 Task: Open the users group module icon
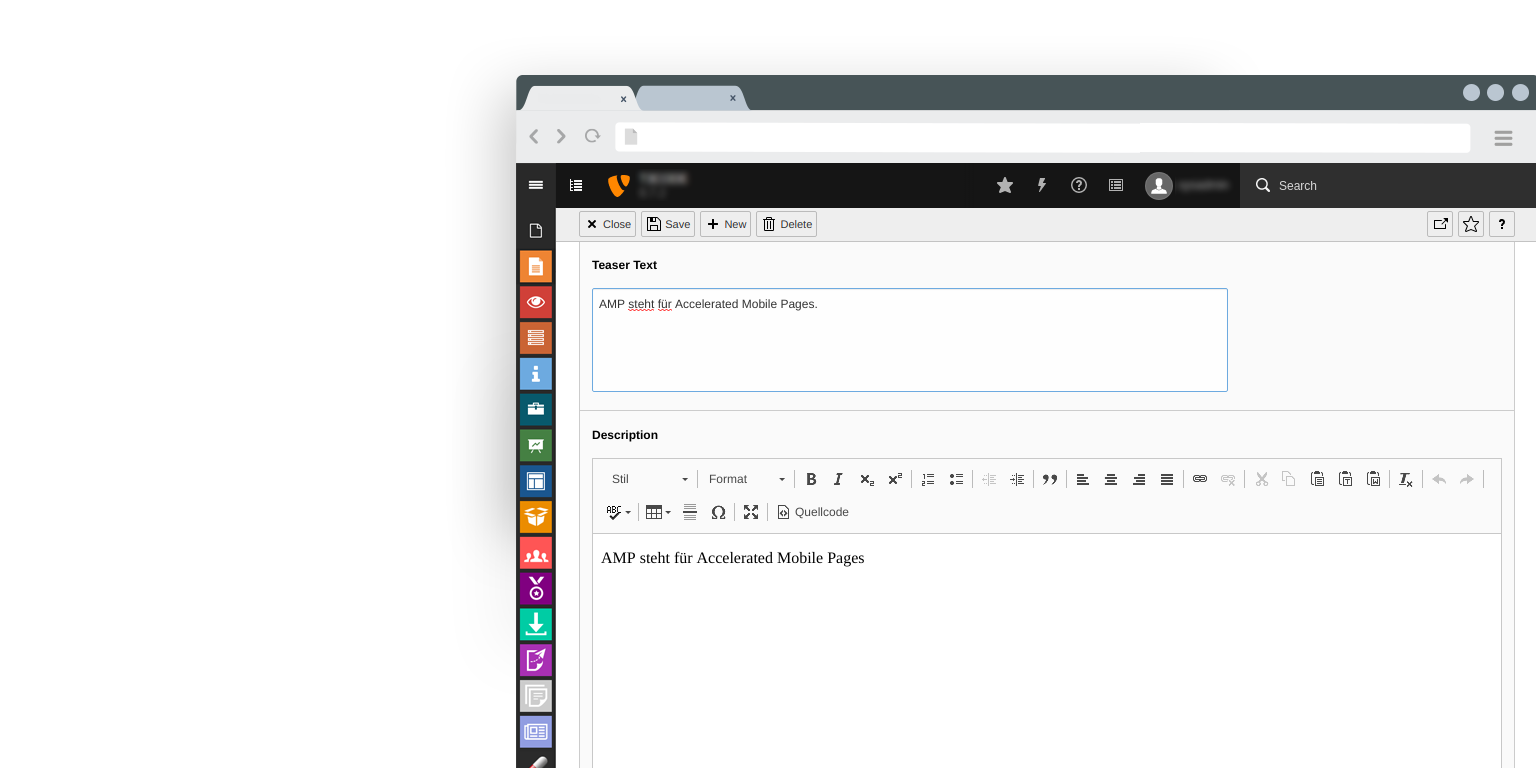click(x=536, y=553)
